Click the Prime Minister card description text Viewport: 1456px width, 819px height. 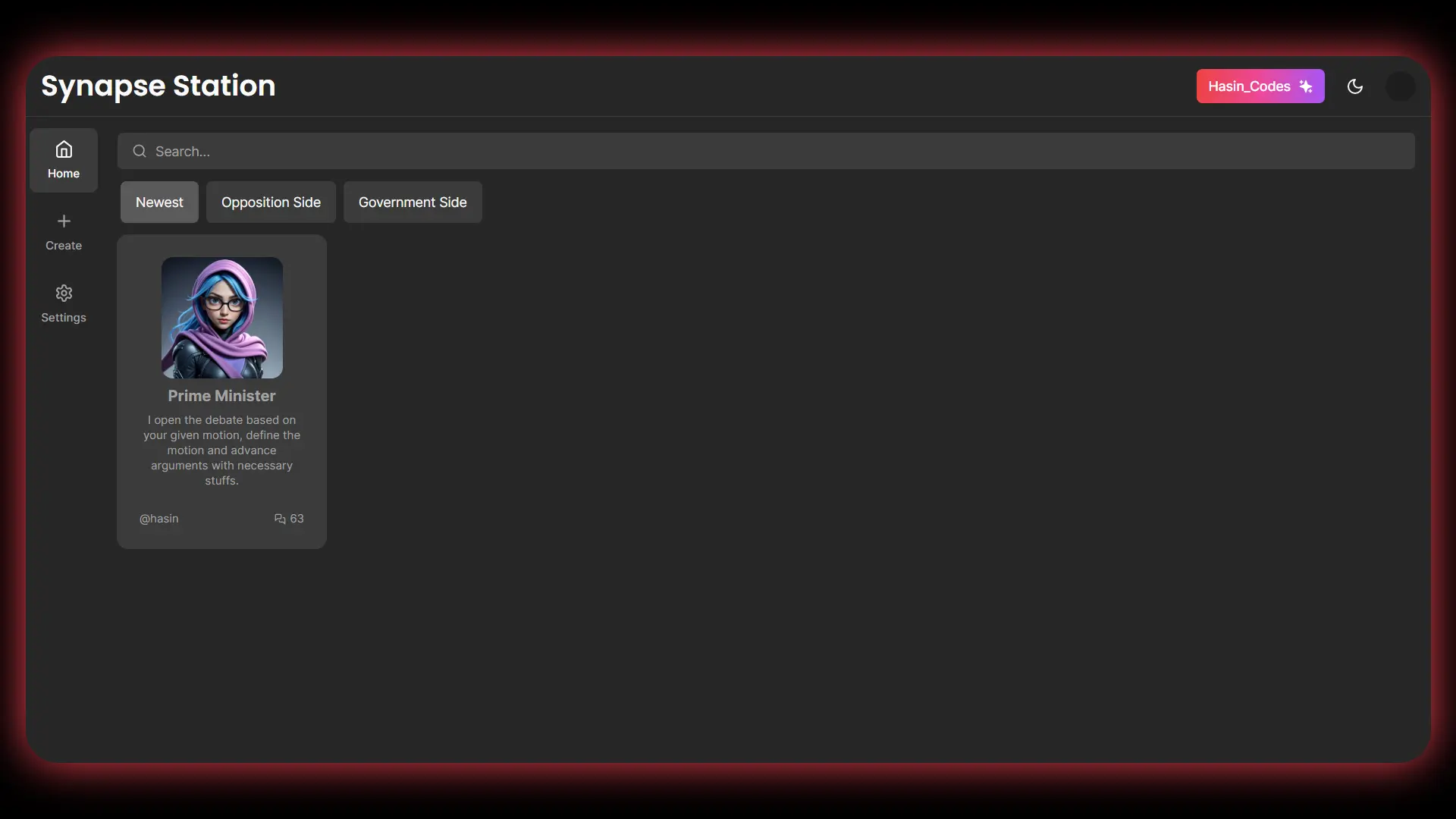pos(221,450)
